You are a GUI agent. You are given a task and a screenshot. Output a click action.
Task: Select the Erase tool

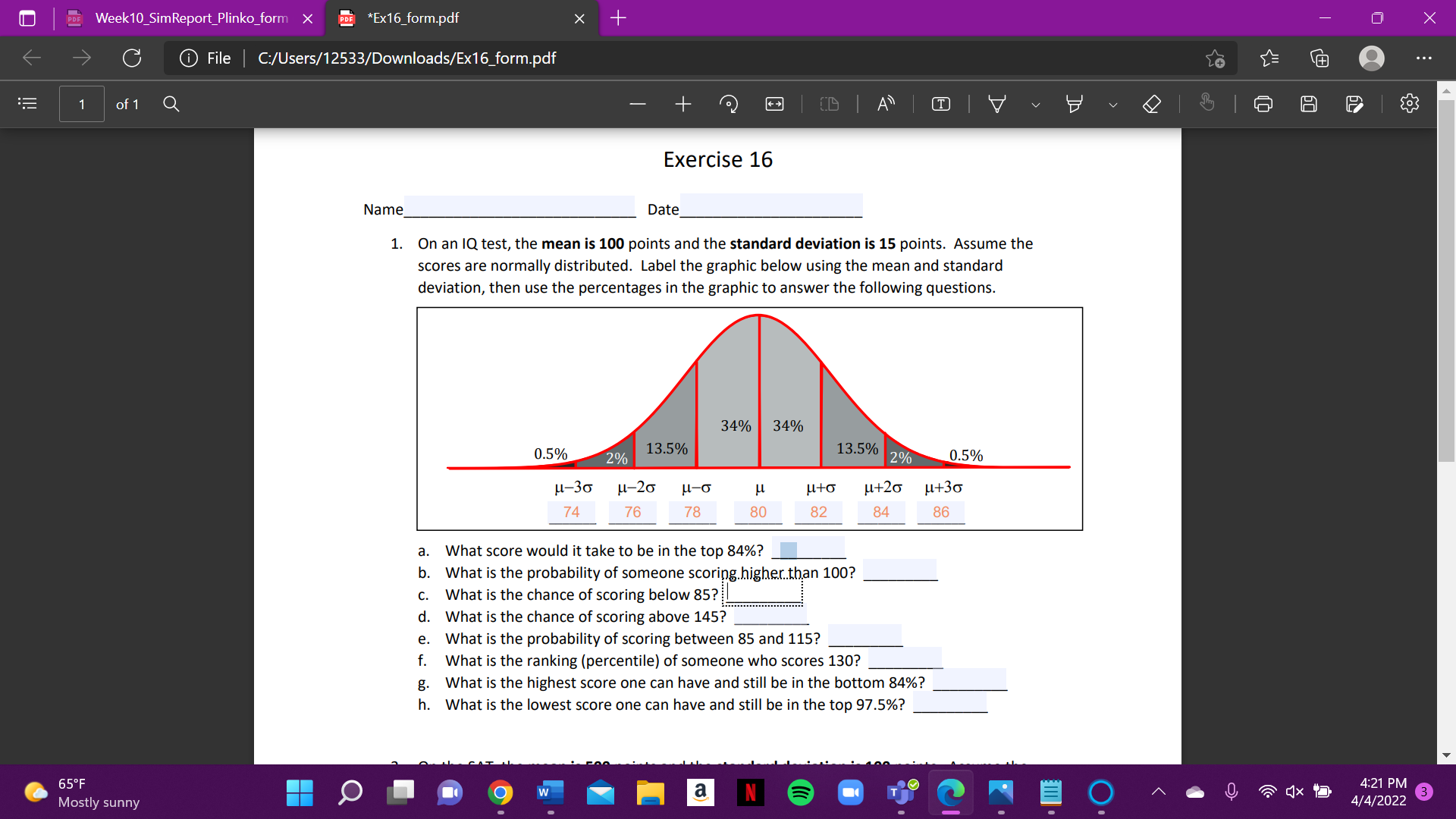coord(1151,104)
